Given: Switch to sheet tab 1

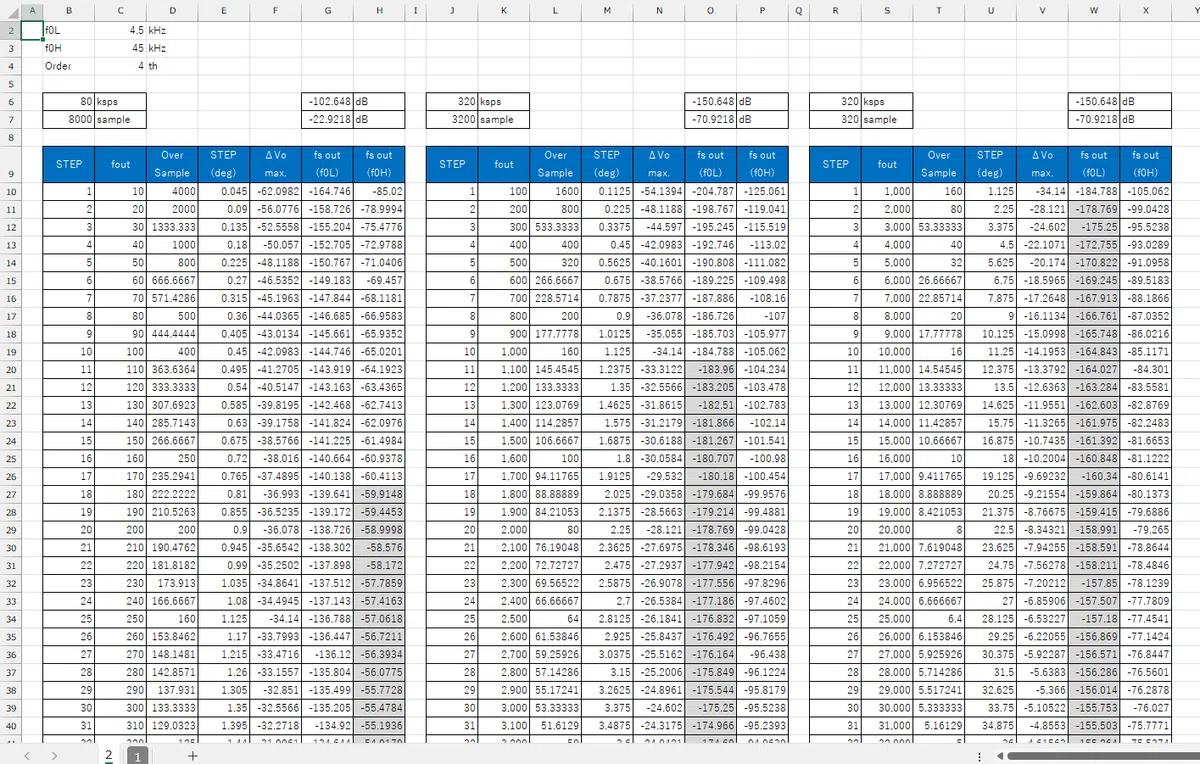Looking at the screenshot, I should [x=138, y=756].
